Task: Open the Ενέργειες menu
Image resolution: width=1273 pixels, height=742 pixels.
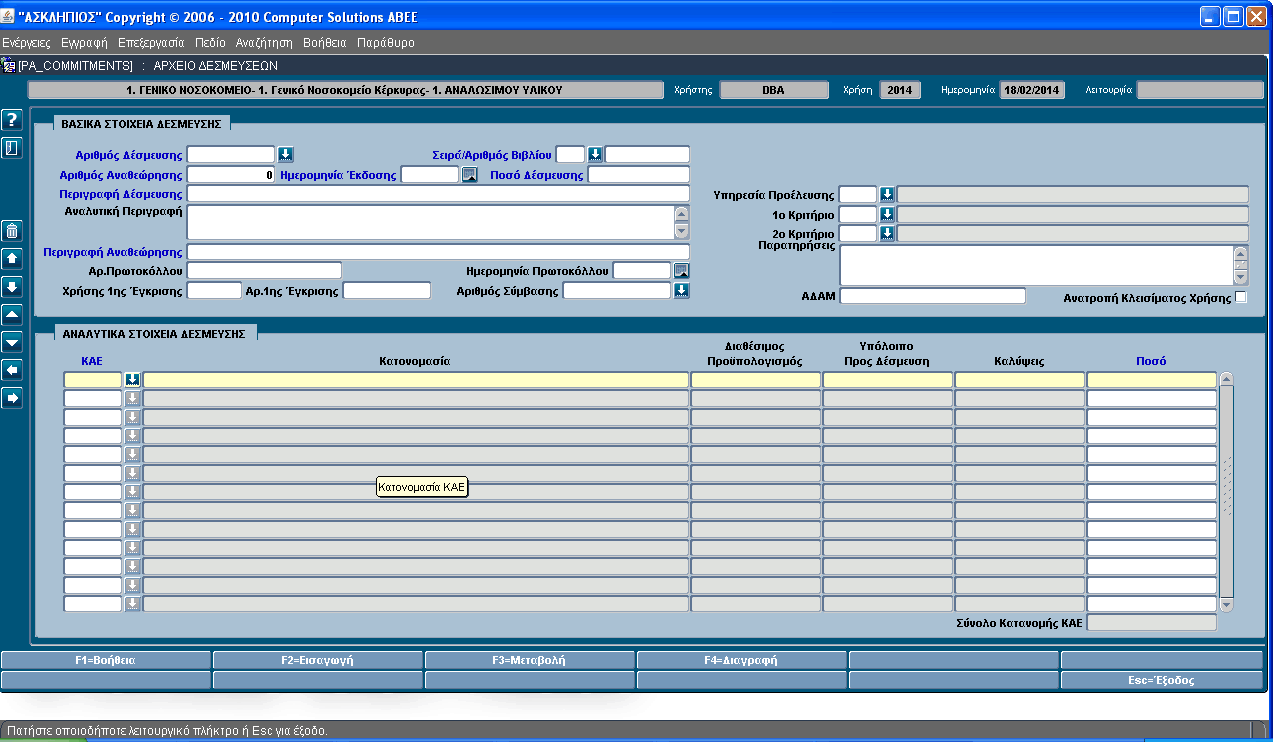Action: [27, 43]
